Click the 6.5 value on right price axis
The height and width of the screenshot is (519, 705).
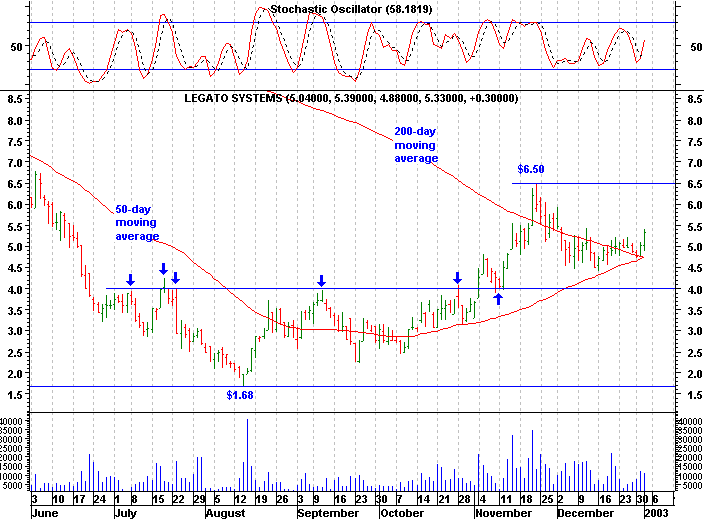(695, 184)
